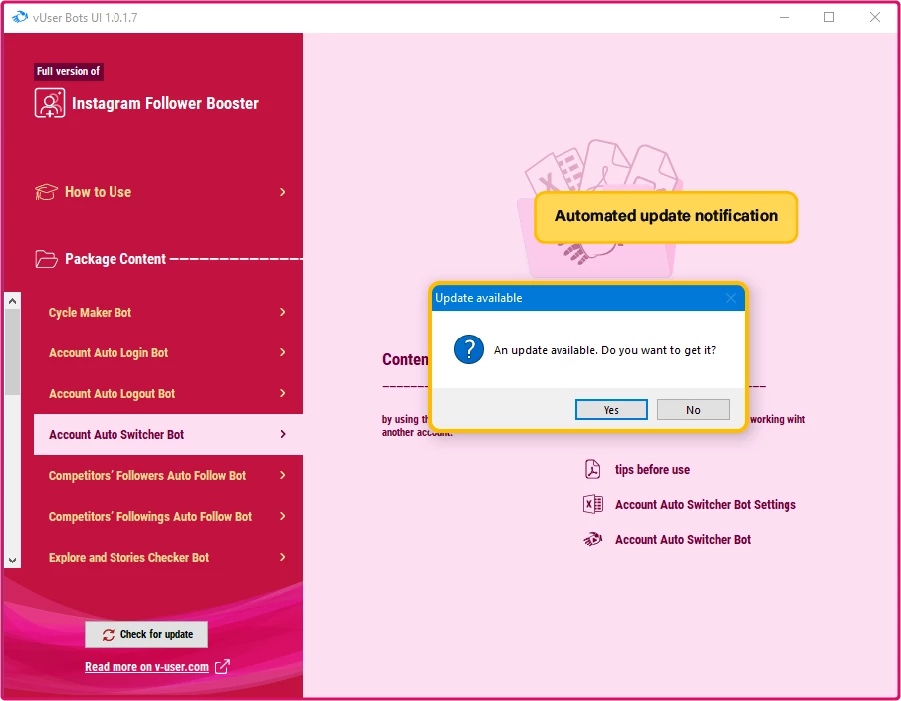Image resolution: width=901 pixels, height=701 pixels.
Task: Click the Package Content heading
Action: click(x=115, y=259)
